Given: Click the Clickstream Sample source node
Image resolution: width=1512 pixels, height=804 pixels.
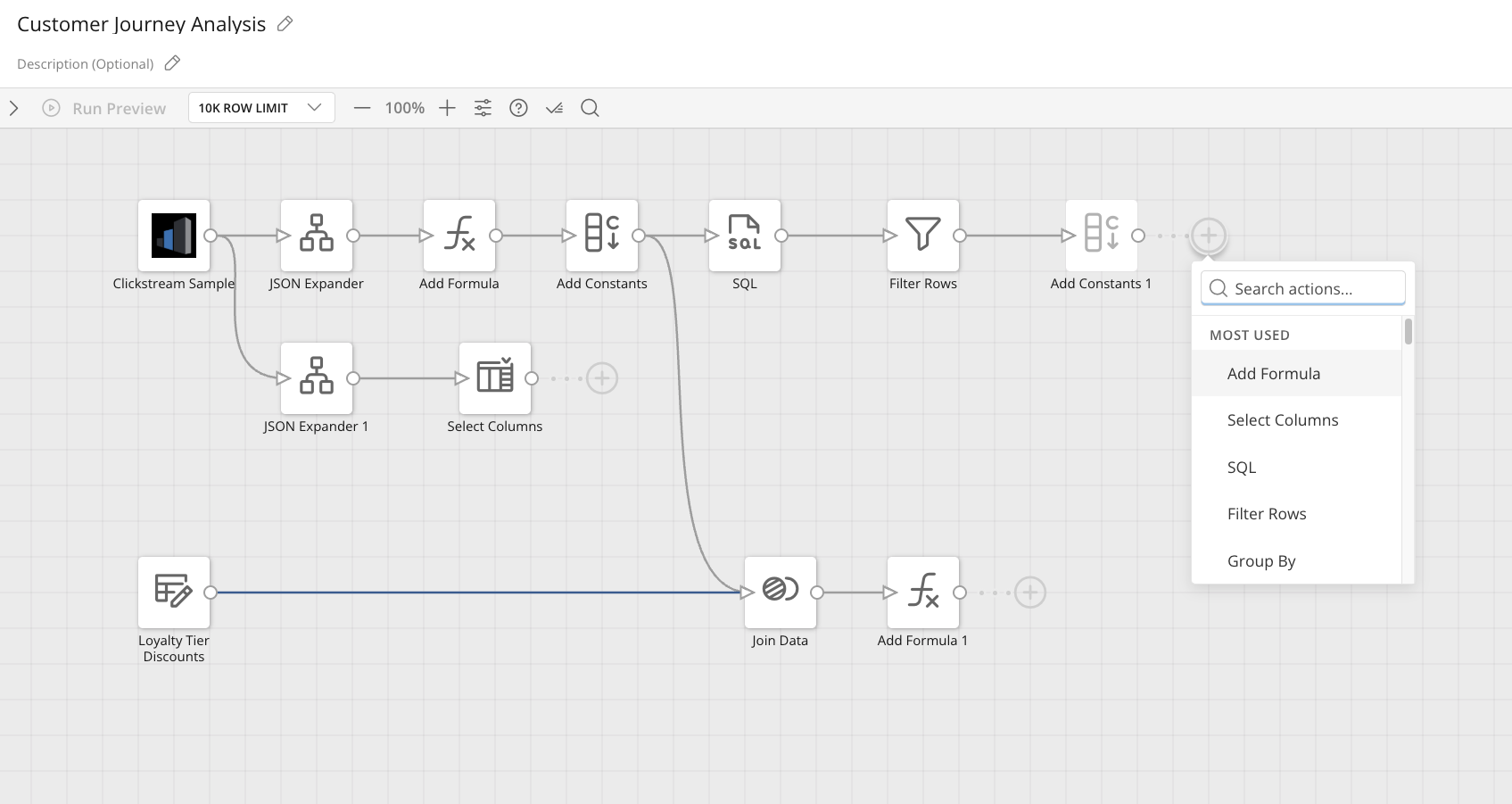Looking at the screenshot, I should point(174,236).
